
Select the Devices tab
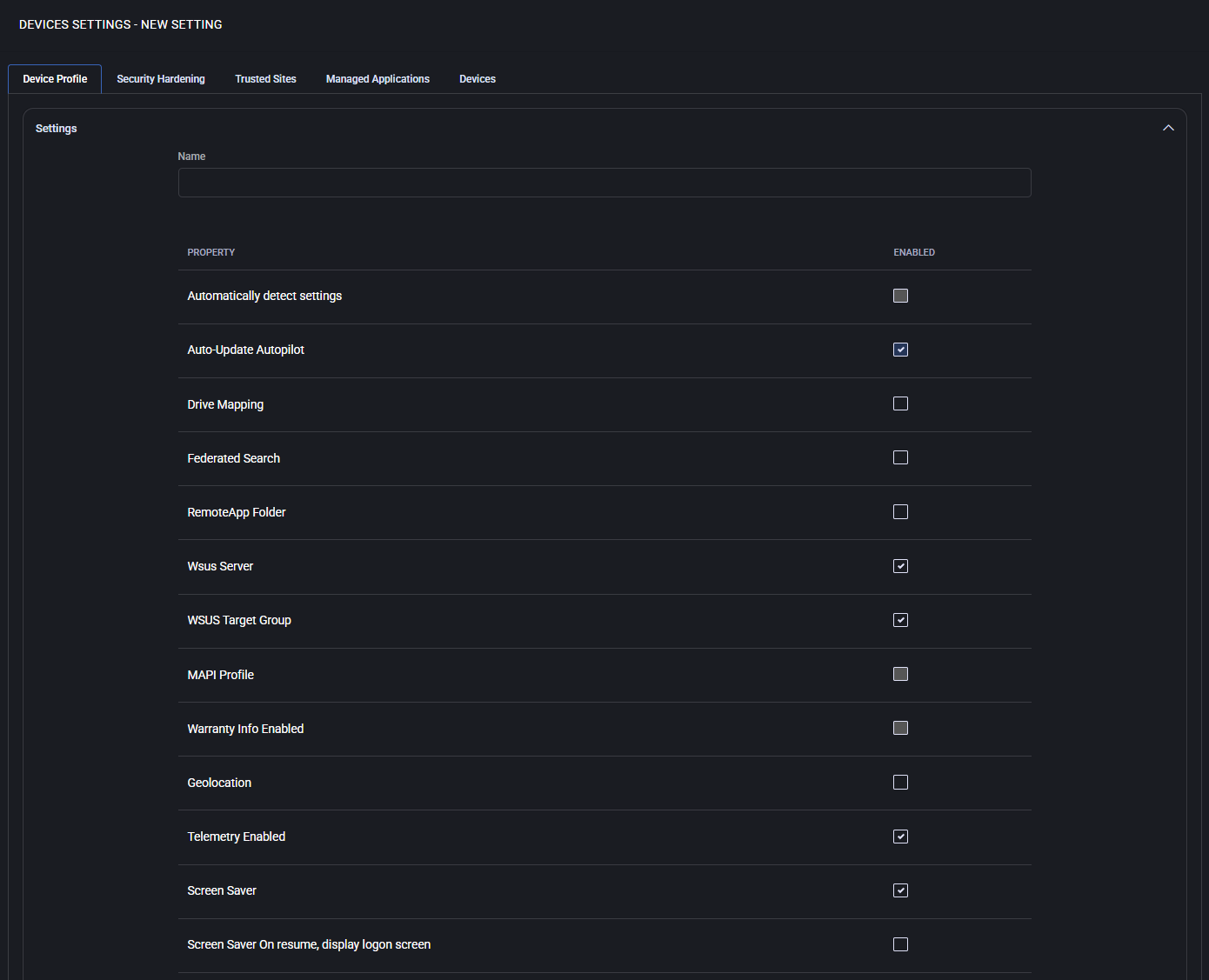click(478, 79)
